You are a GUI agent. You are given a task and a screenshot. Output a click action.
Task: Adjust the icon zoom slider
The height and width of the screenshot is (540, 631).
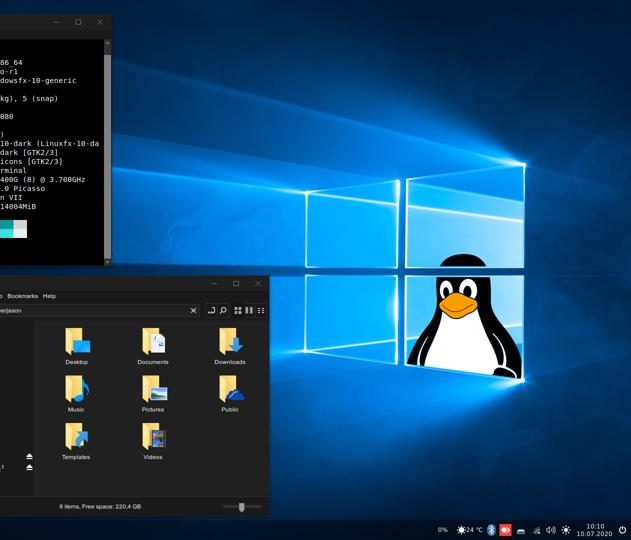241,507
